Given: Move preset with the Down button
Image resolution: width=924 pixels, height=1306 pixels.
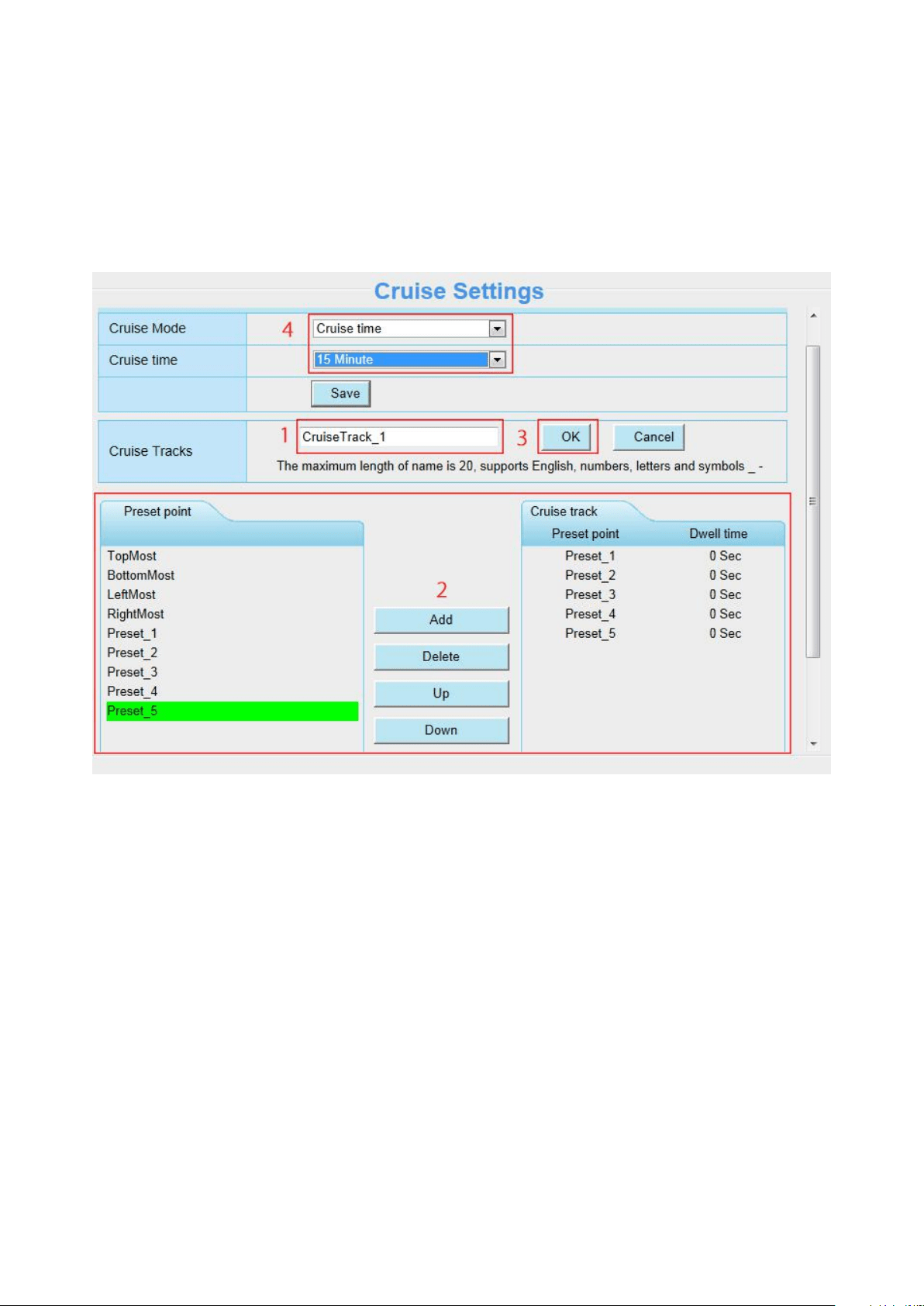Looking at the screenshot, I should coord(441,730).
